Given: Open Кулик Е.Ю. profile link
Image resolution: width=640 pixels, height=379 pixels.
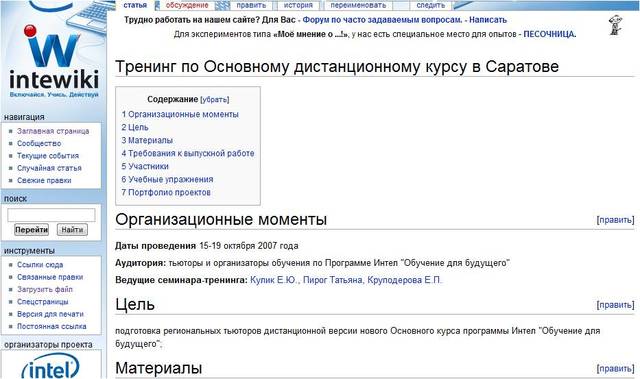Looking at the screenshot, I should (274, 280).
